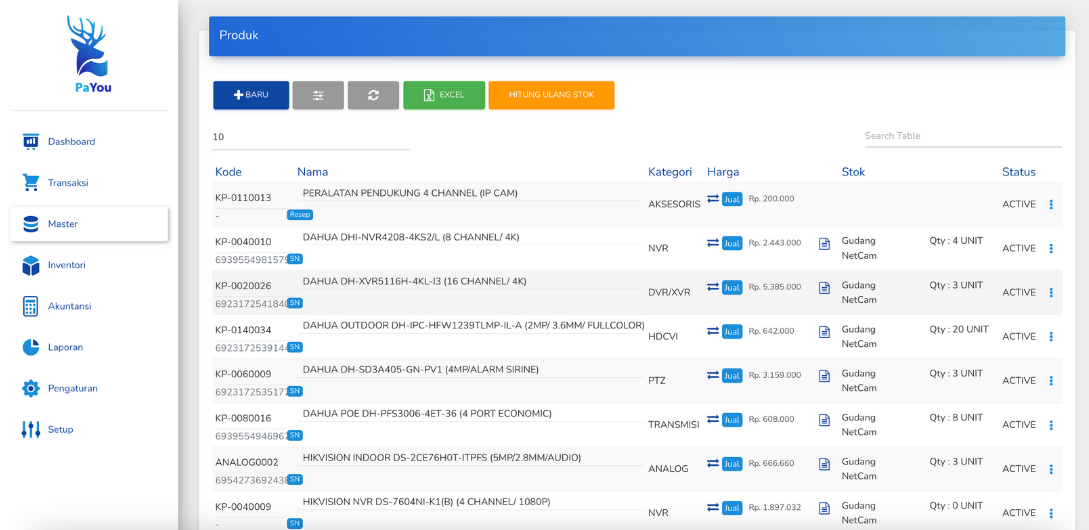Viewport: 1089px width, 530px height.
Task: Click the Qty : 20 UNIT stock value
Action: click(x=959, y=329)
